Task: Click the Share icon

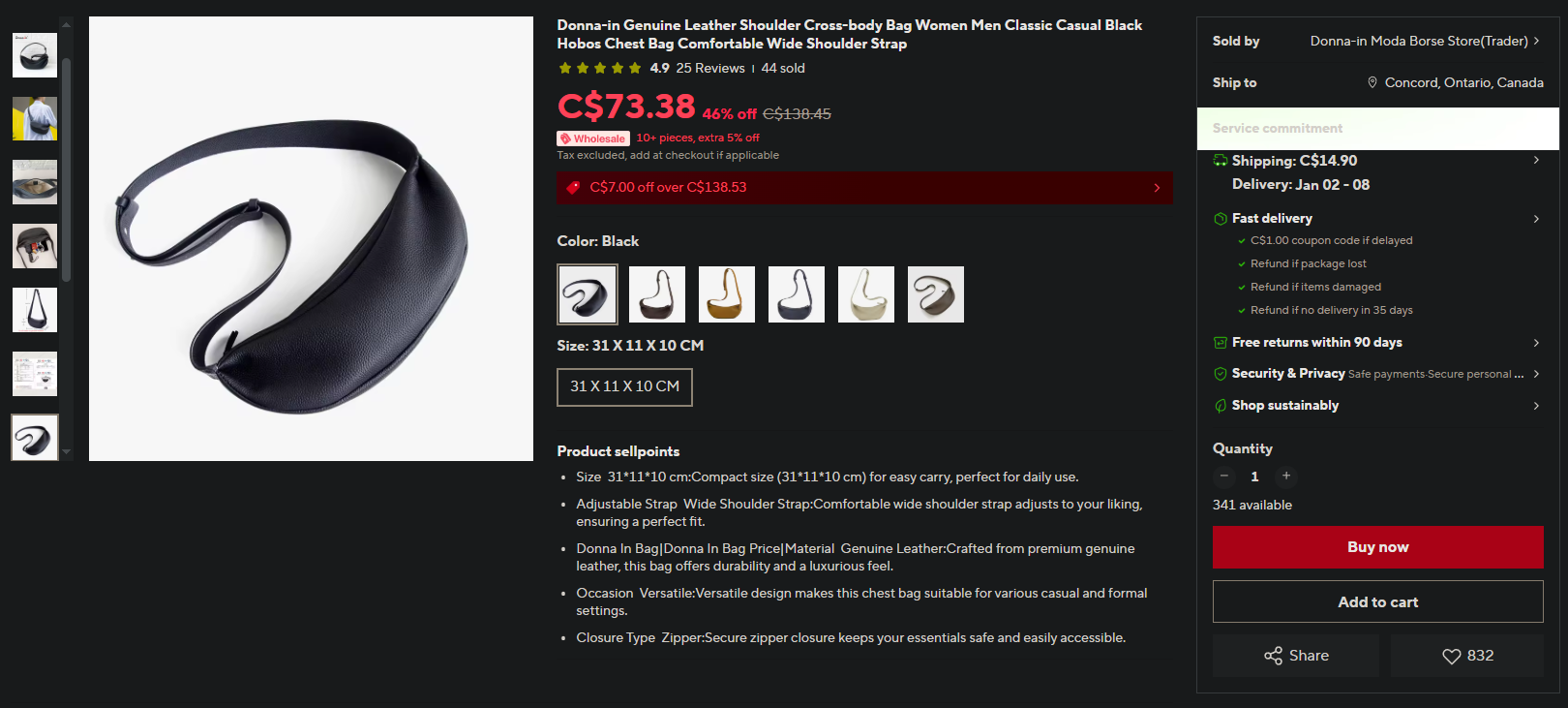Action: pyautogui.click(x=1273, y=656)
